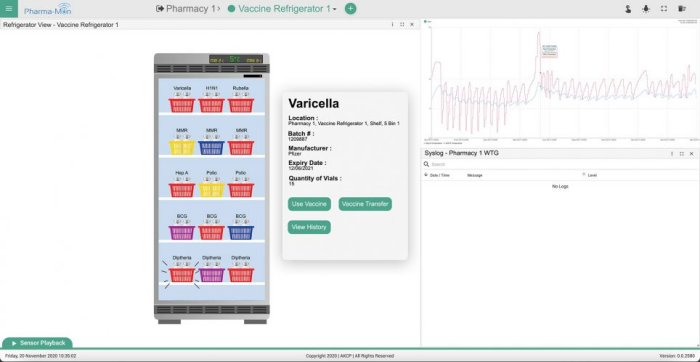Close the Syslog panel
700x362 pixels.
692,154
